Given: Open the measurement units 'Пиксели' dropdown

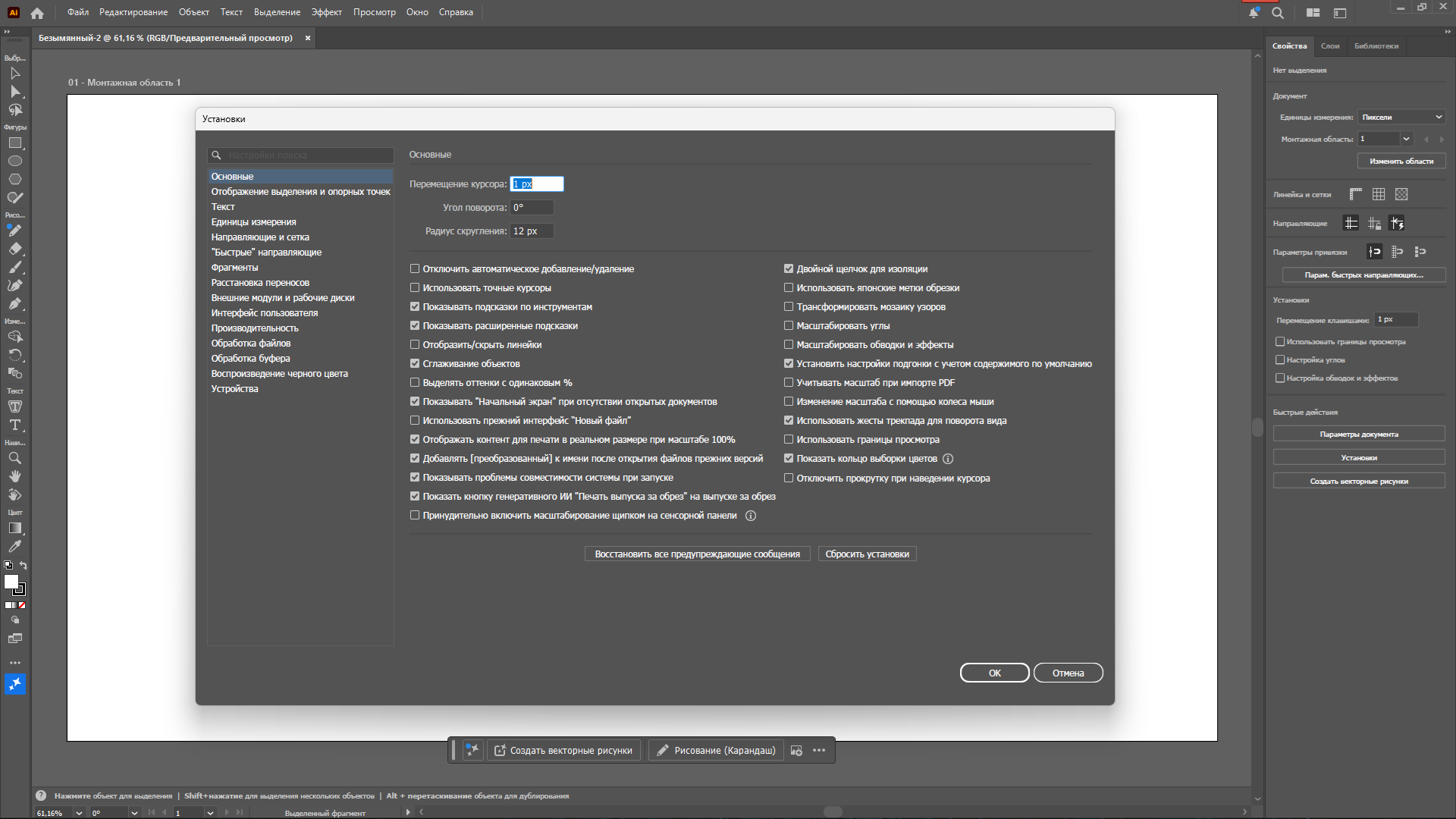Looking at the screenshot, I should [1401, 118].
